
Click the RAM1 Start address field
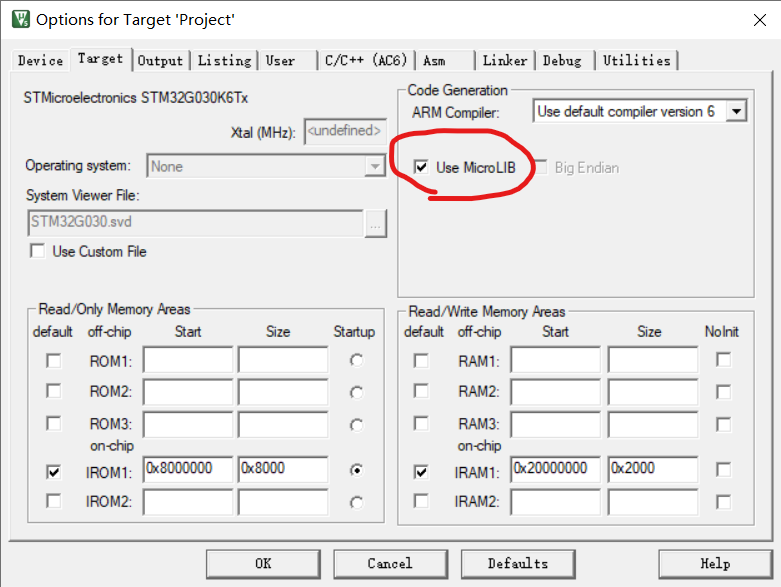pos(555,360)
